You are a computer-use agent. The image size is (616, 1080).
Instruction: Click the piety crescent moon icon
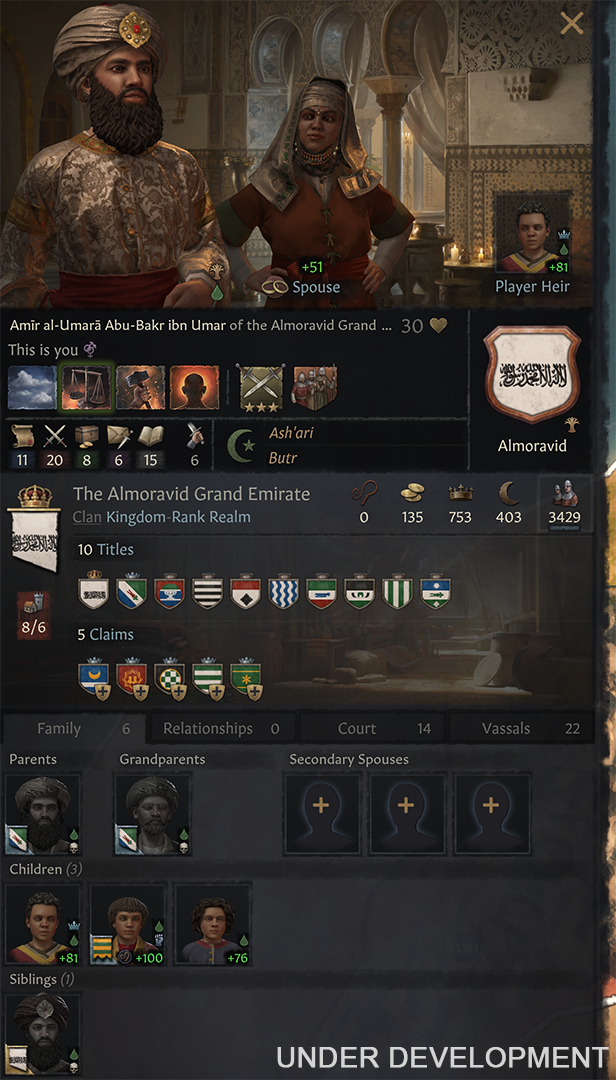coord(509,493)
